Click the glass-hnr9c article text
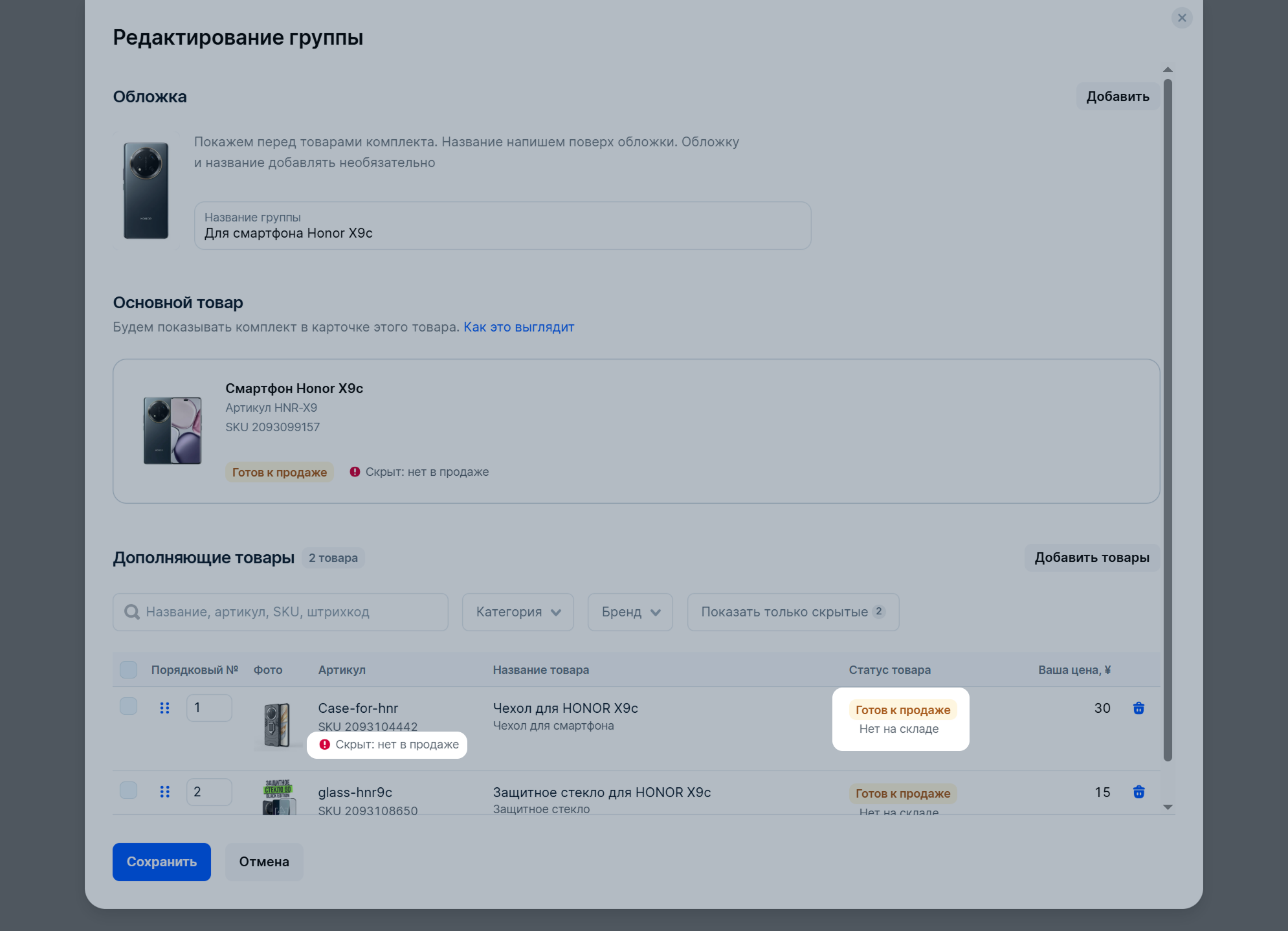The image size is (1288, 931). (355, 792)
